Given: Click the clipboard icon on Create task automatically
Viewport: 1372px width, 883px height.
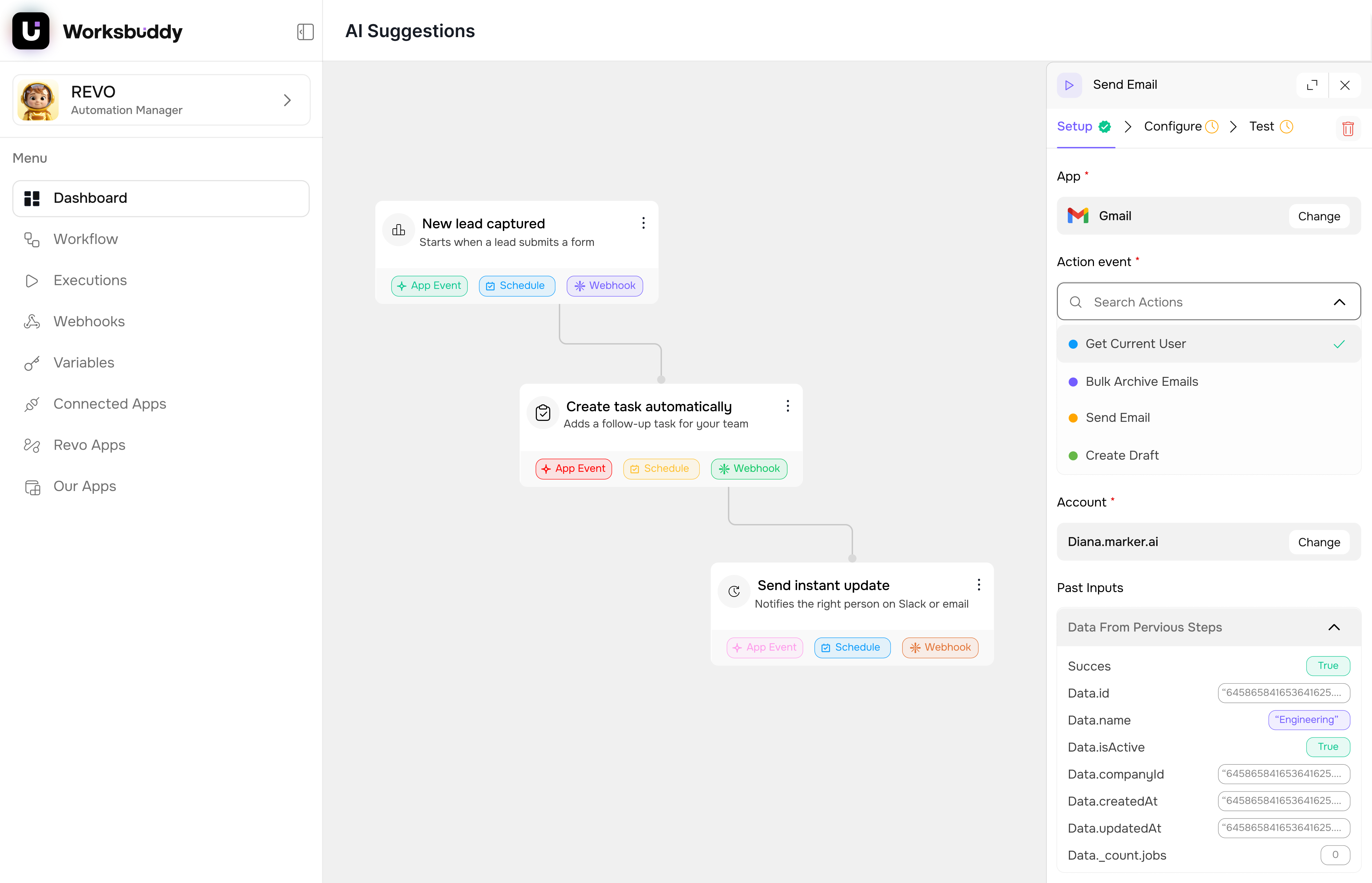Looking at the screenshot, I should click(x=543, y=413).
